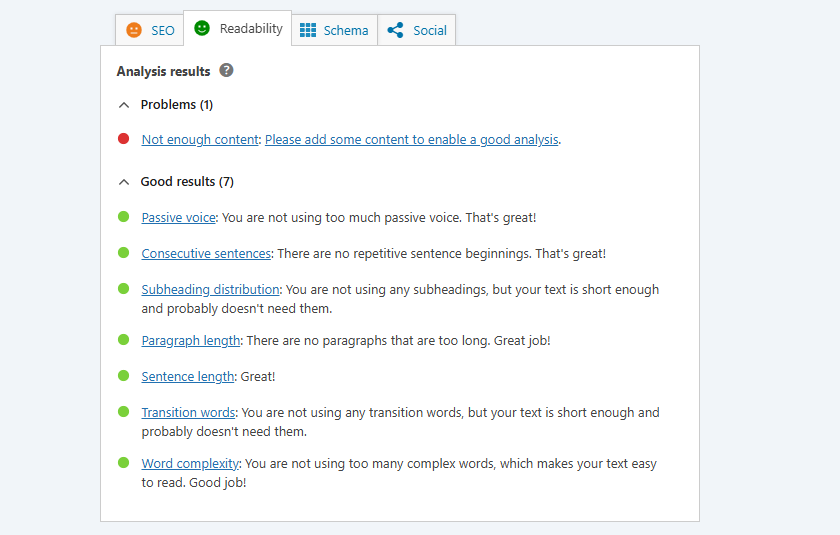Open the Not enough content link
The height and width of the screenshot is (535, 840).
(x=200, y=140)
